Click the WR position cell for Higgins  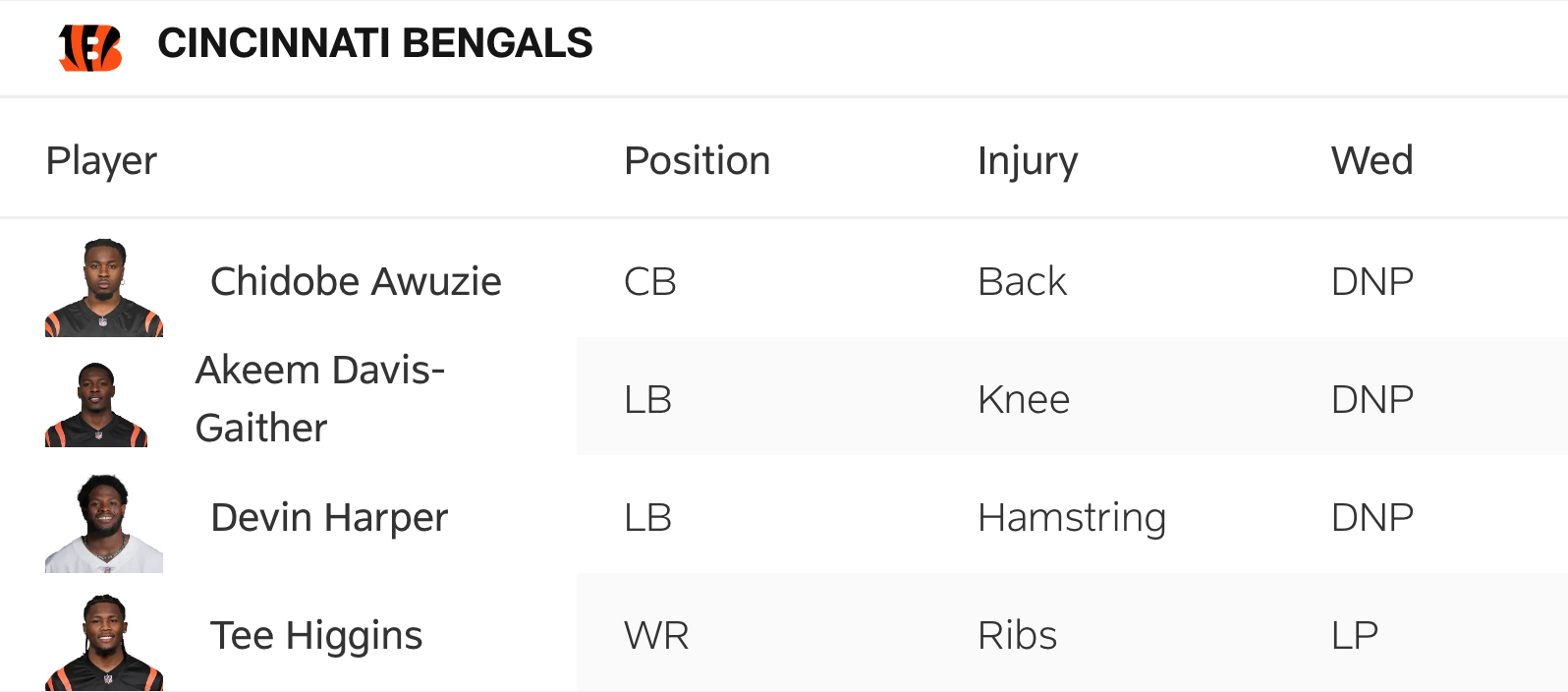(656, 636)
